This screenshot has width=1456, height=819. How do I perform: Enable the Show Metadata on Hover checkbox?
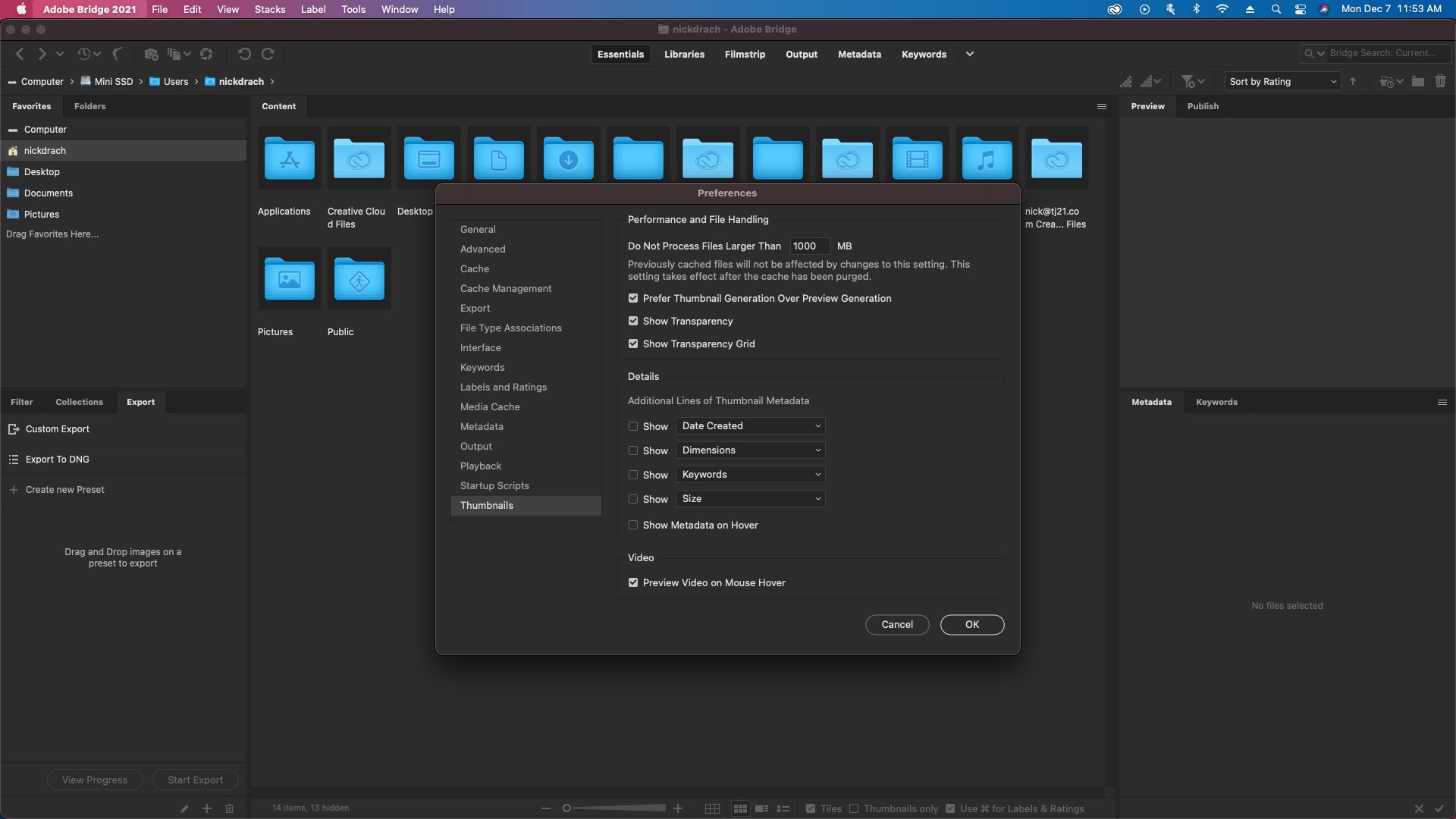[633, 525]
